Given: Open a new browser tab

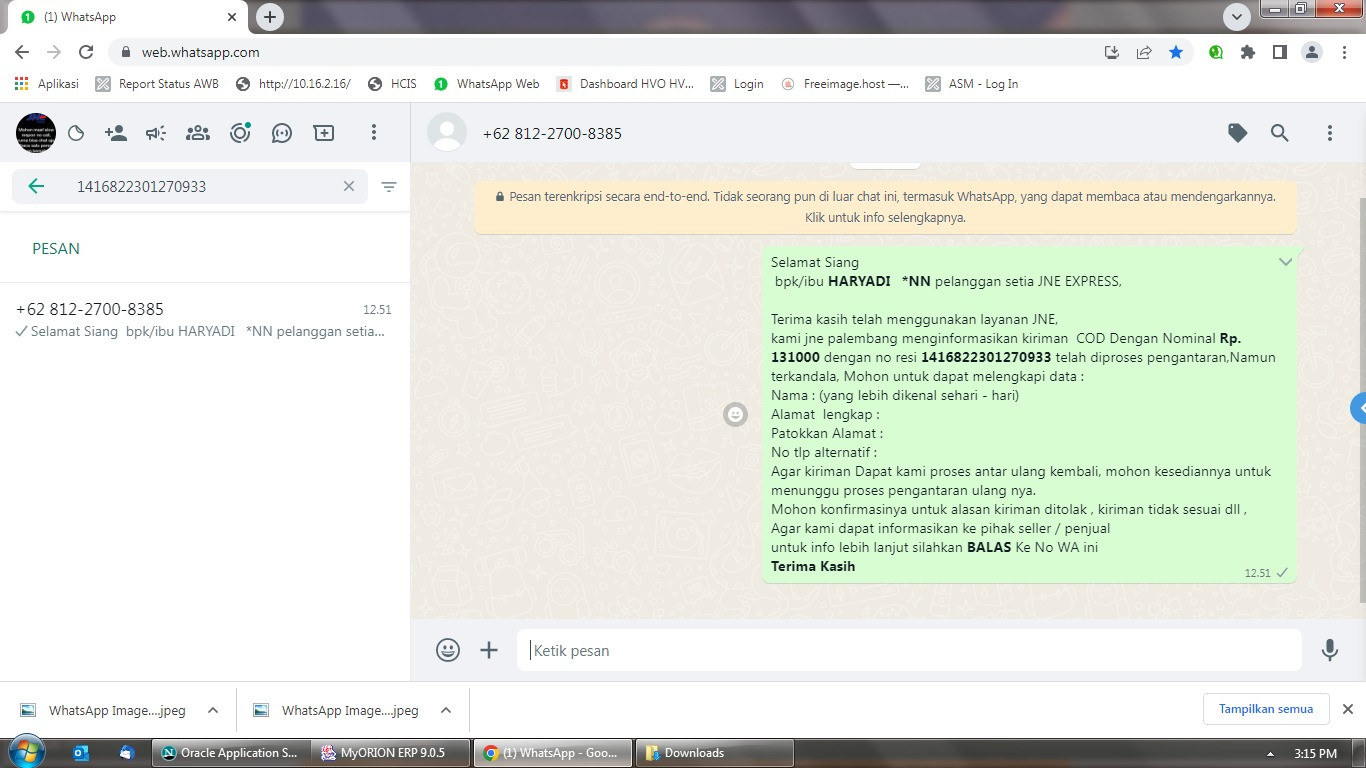Looking at the screenshot, I should tap(269, 17).
